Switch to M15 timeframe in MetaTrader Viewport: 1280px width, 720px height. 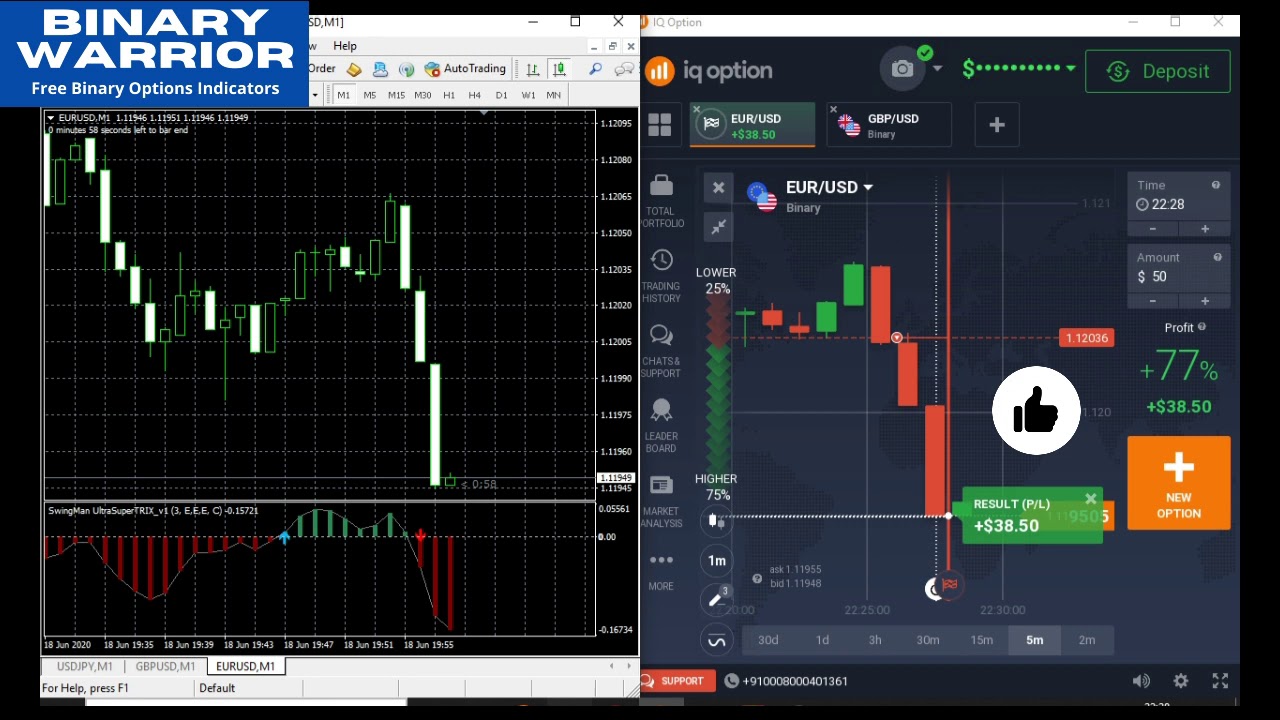tap(396, 95)
